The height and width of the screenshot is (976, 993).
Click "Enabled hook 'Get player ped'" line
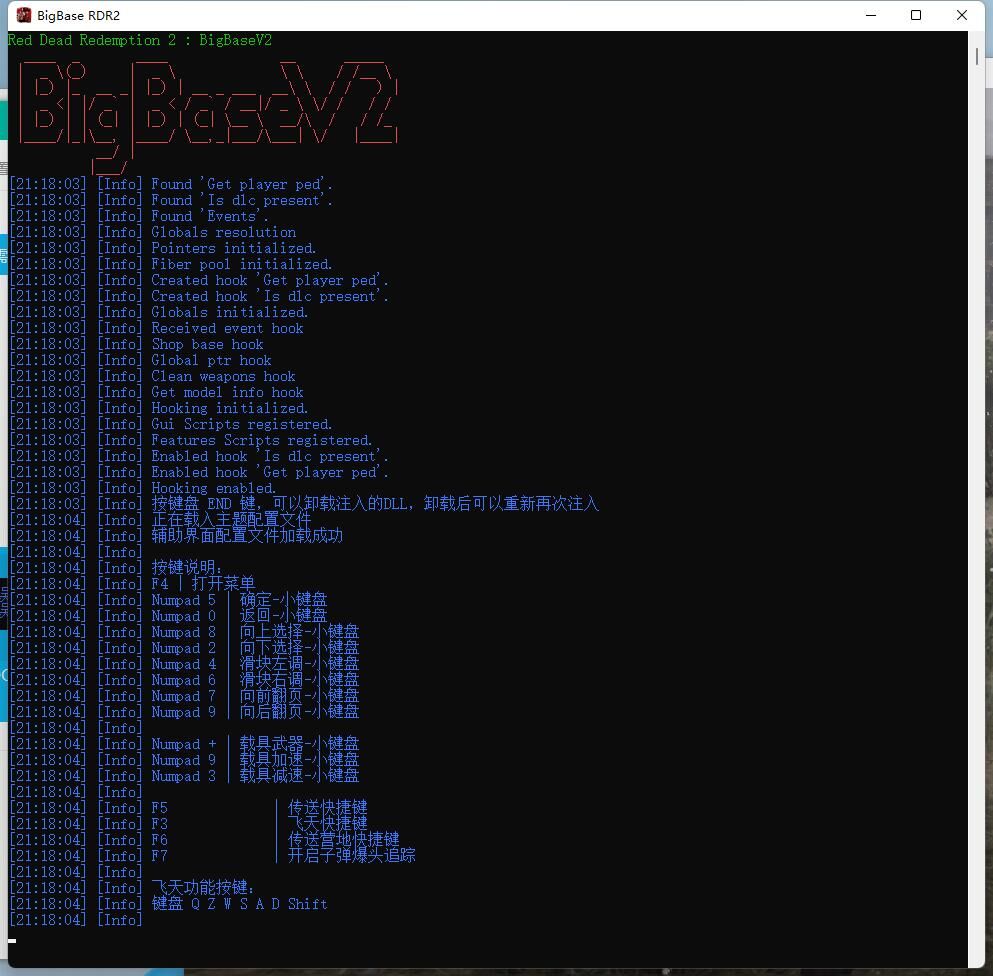[x=199, y=472]
